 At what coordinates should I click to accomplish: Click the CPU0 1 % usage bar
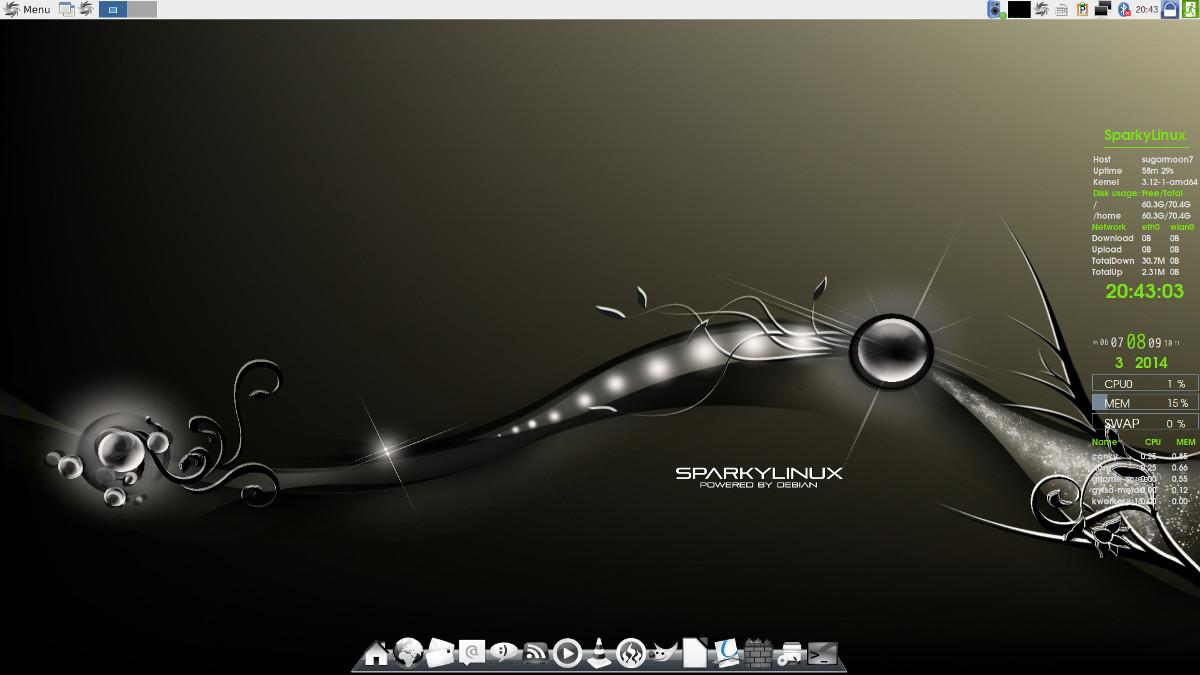point(1145,383)
